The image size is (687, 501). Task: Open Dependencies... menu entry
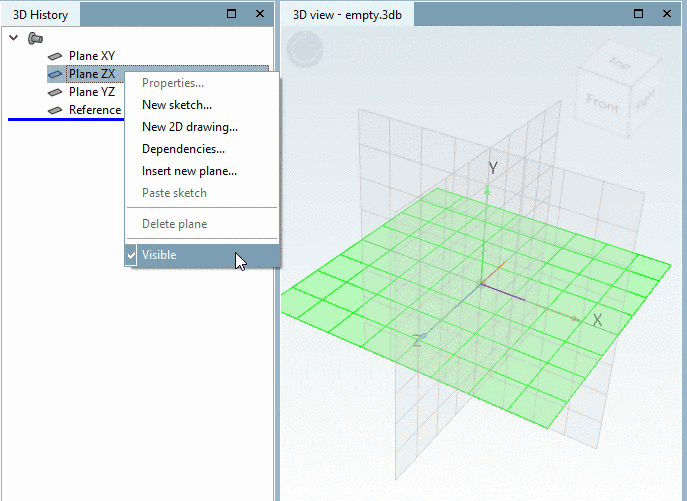click(x=202, y=149)
